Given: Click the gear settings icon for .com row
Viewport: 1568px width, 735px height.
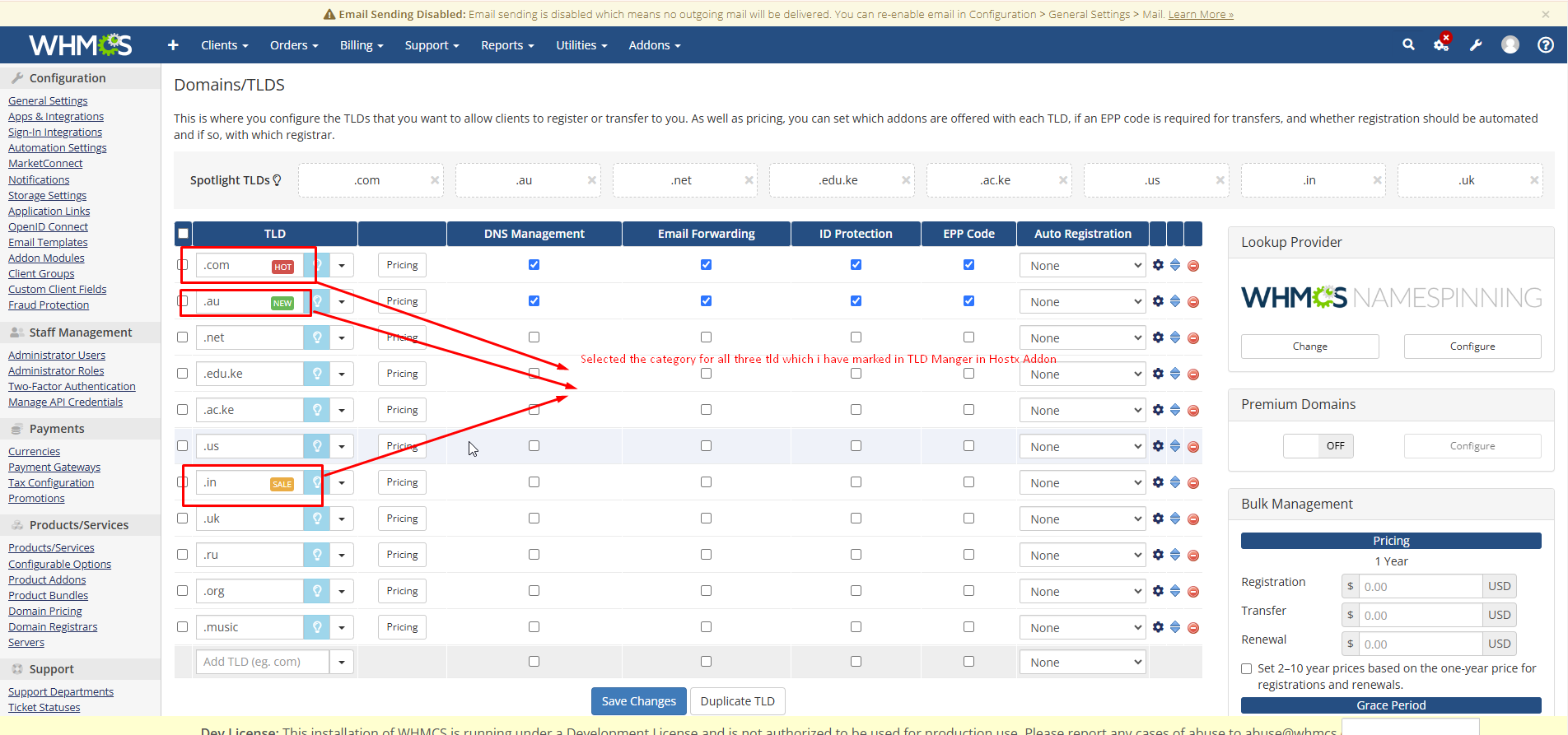Looking at the screenshot, I should pyautogui.click(x=1158, y=265).
